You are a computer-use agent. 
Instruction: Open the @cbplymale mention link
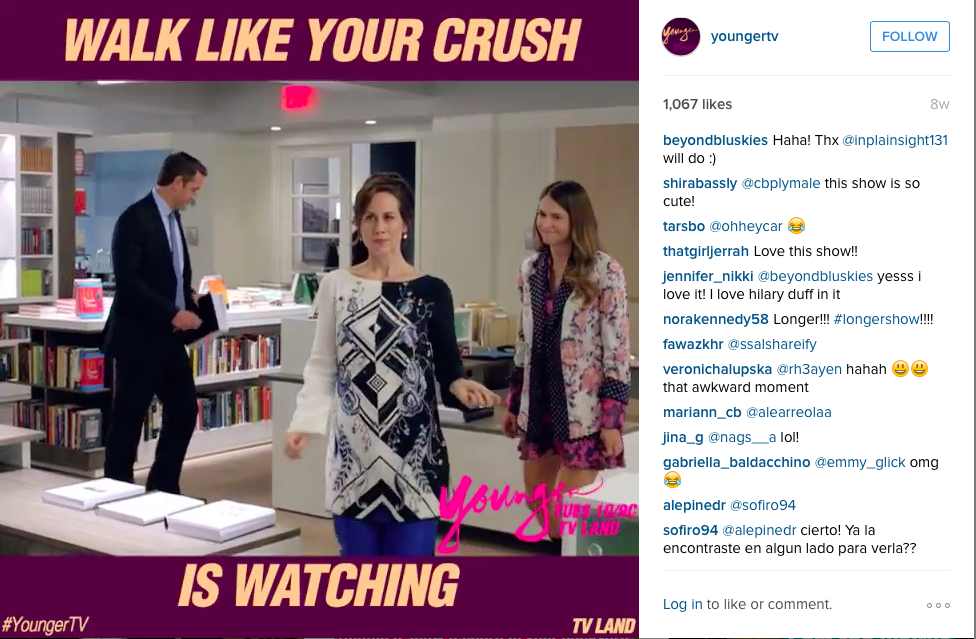click(781, 184)
